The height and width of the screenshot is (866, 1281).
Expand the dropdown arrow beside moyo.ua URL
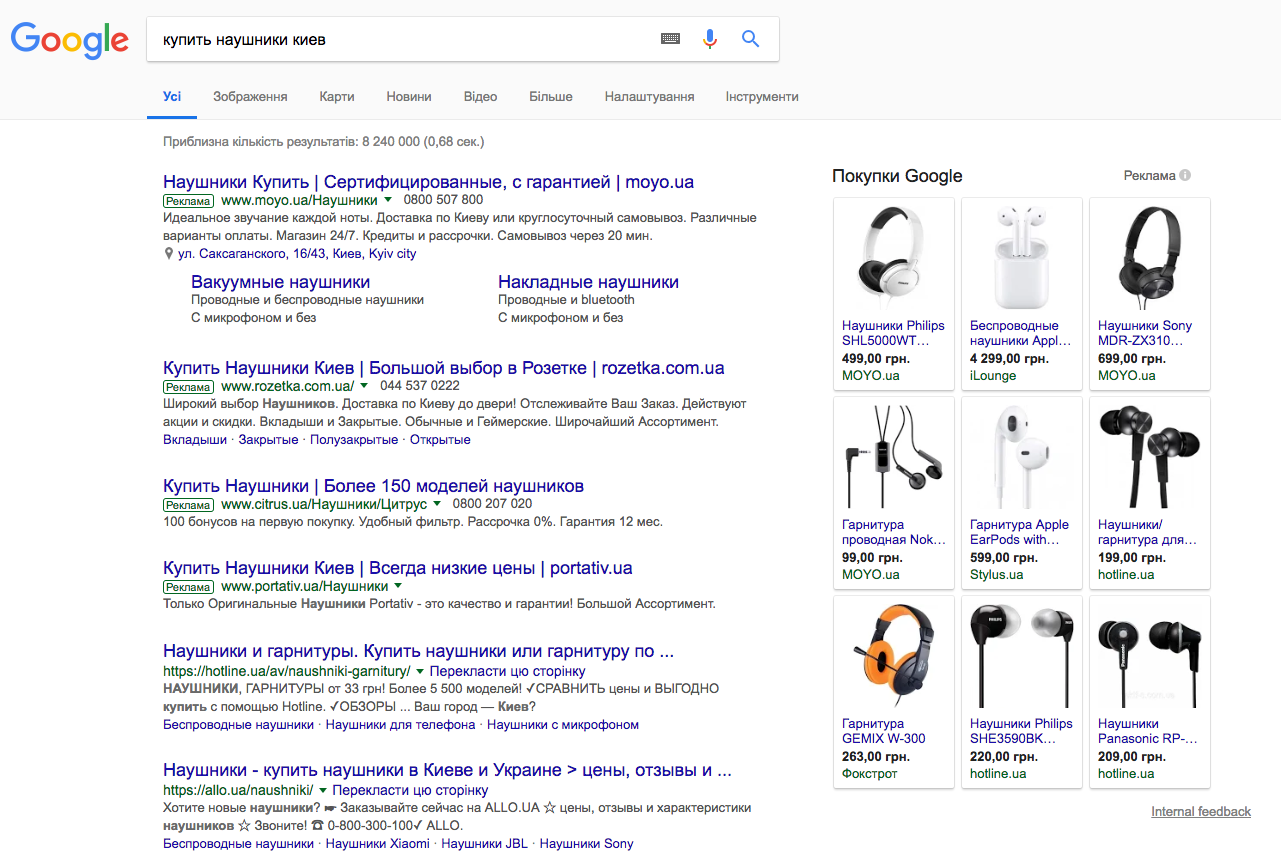[x=389, y=200]
